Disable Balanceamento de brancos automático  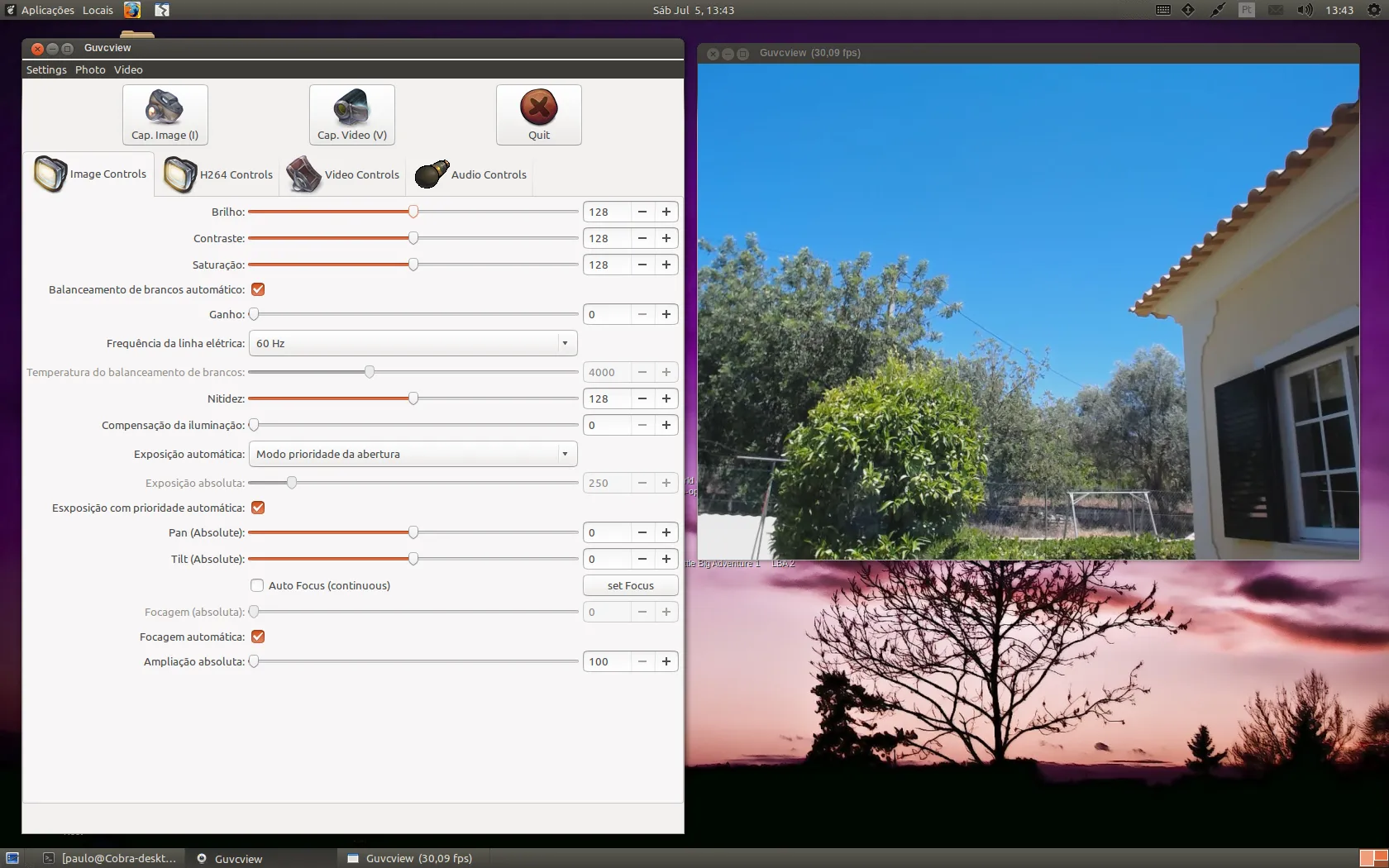258,289
